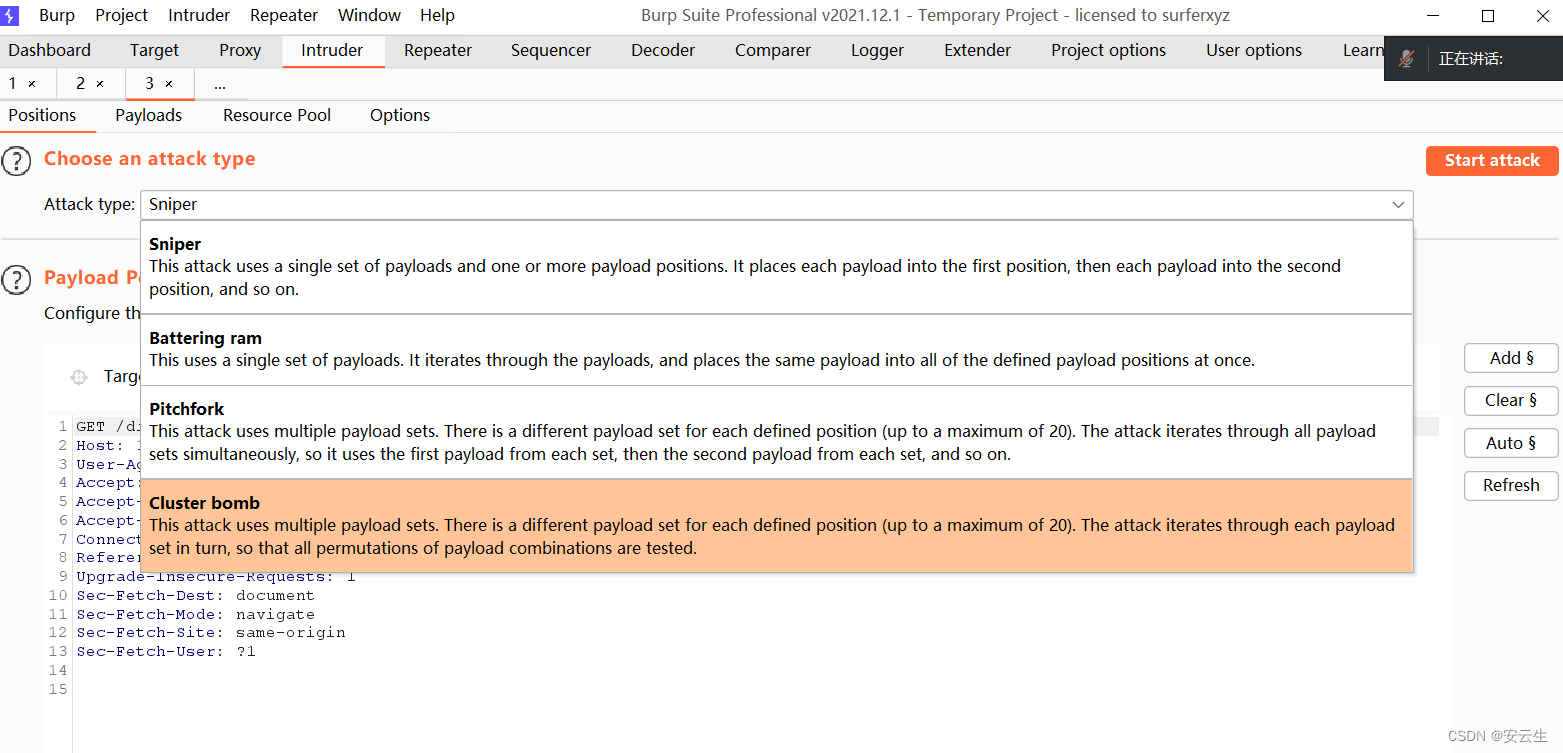Switch to the Target tab
Viewport: 1563px width, 753px height.
click(154, 50)
